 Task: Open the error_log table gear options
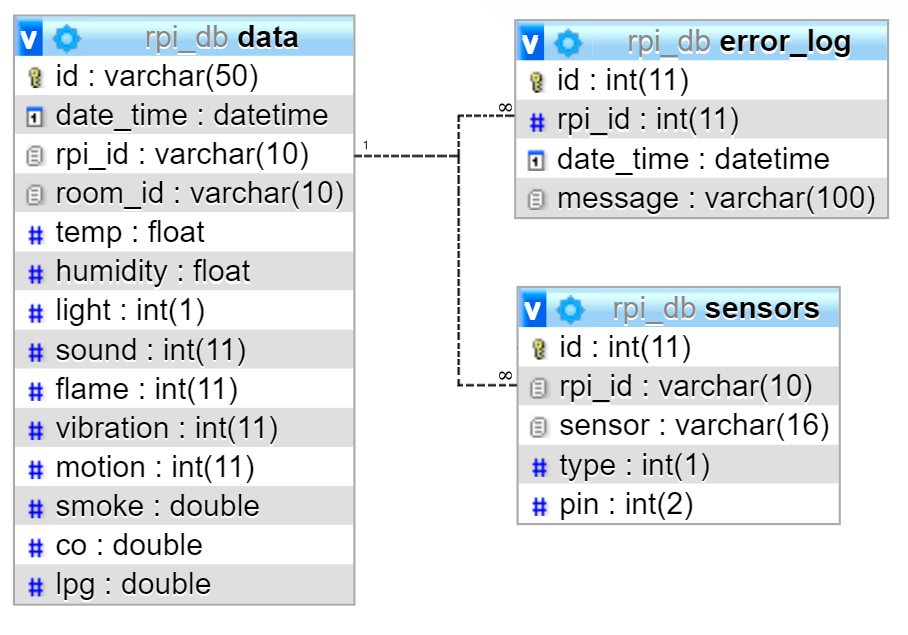(568, 43)
